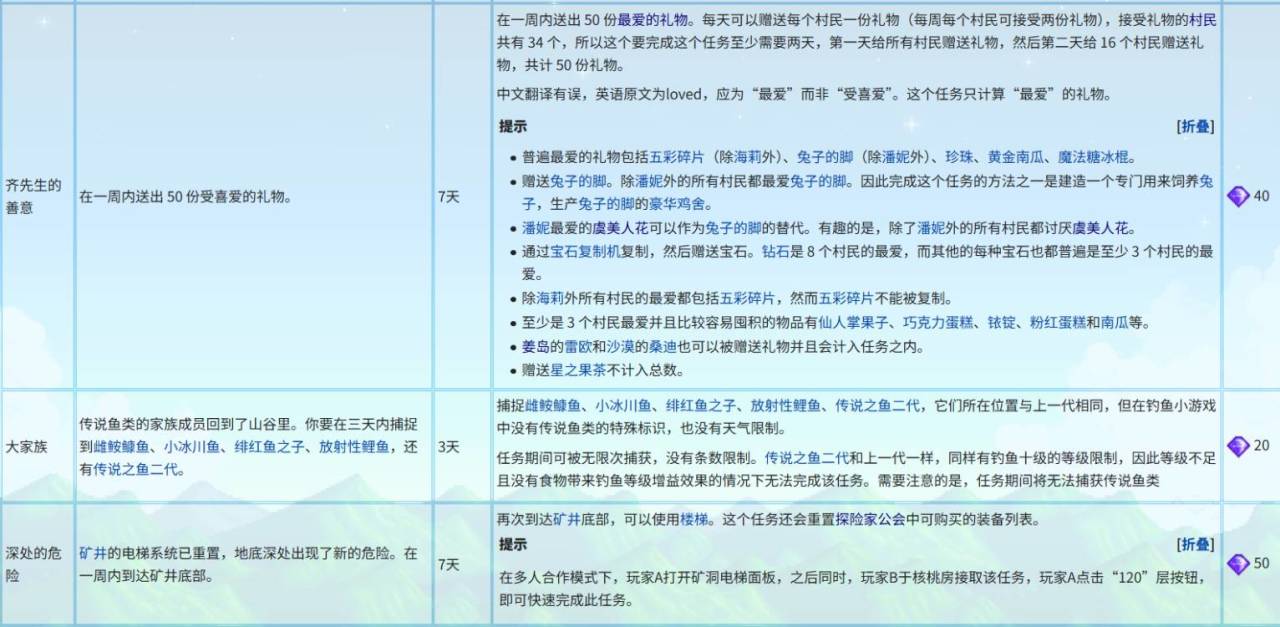Open the 桑迪 link
Screen dimensions: 1280x627
coord(663,347)
